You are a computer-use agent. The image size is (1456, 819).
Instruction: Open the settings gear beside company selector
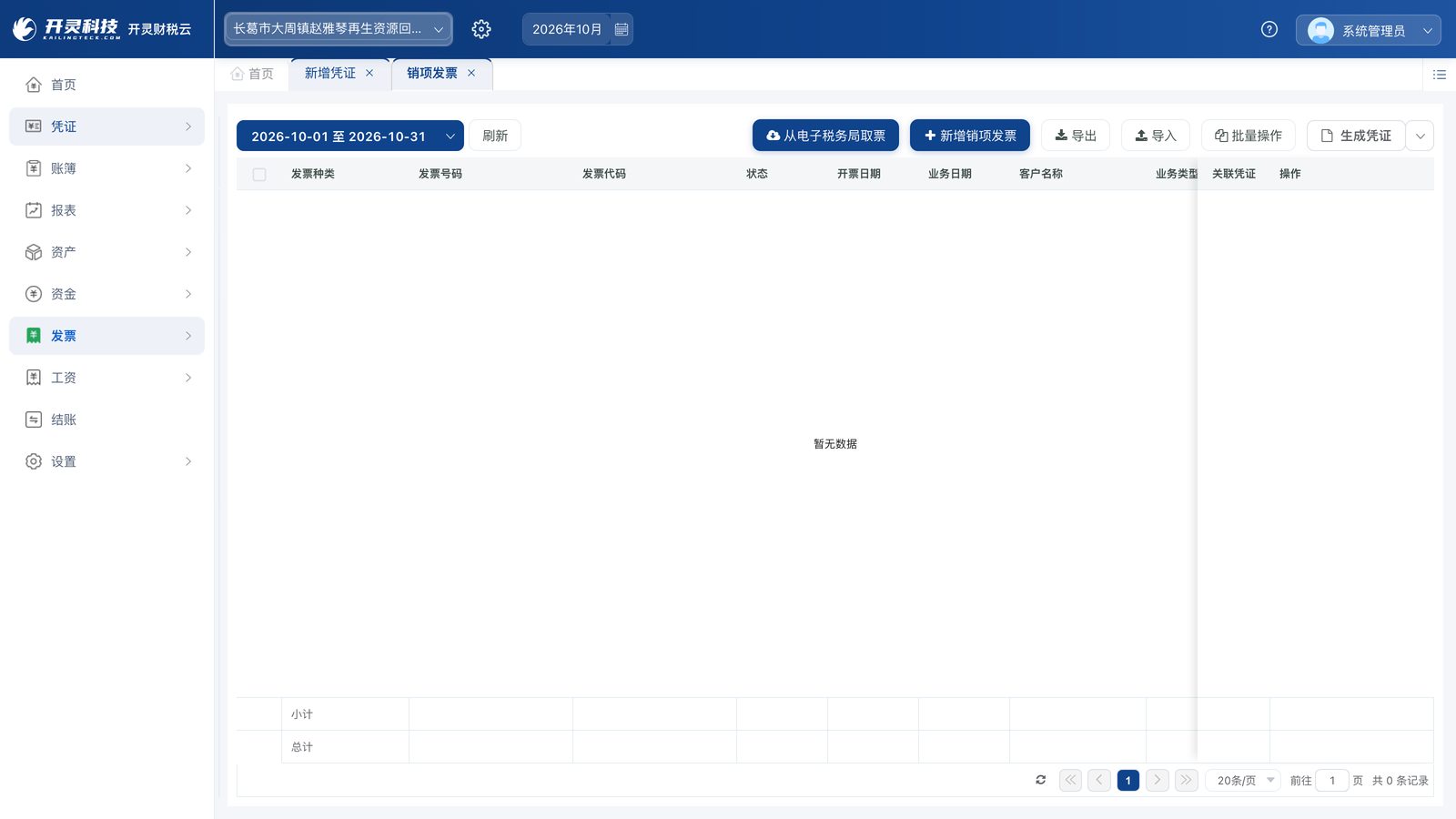(x=481, y=29)
